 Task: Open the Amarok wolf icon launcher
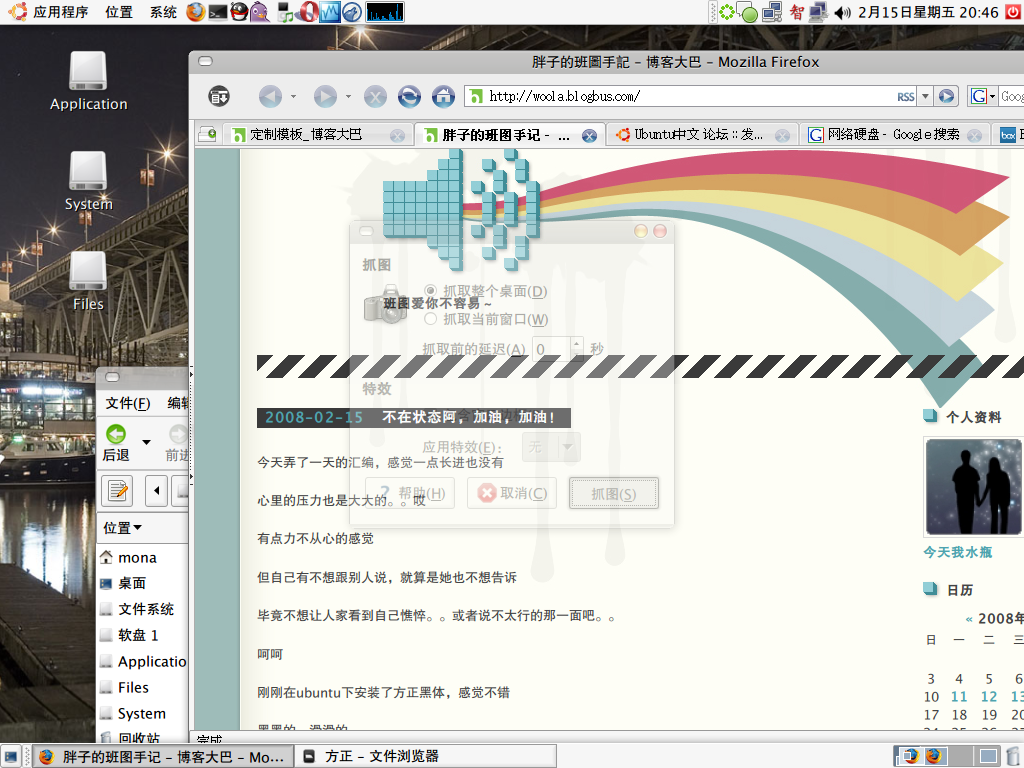click(x=352, y=12)
